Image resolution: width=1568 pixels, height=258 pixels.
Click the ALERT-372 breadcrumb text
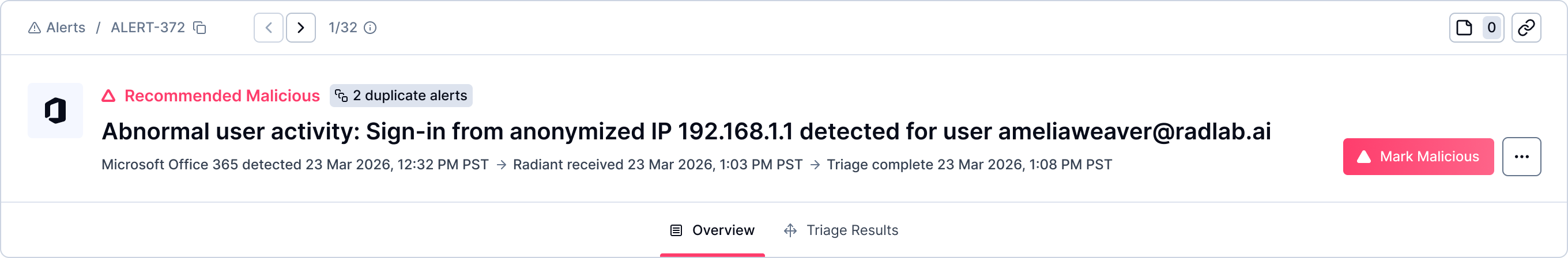tap(148, 28)
